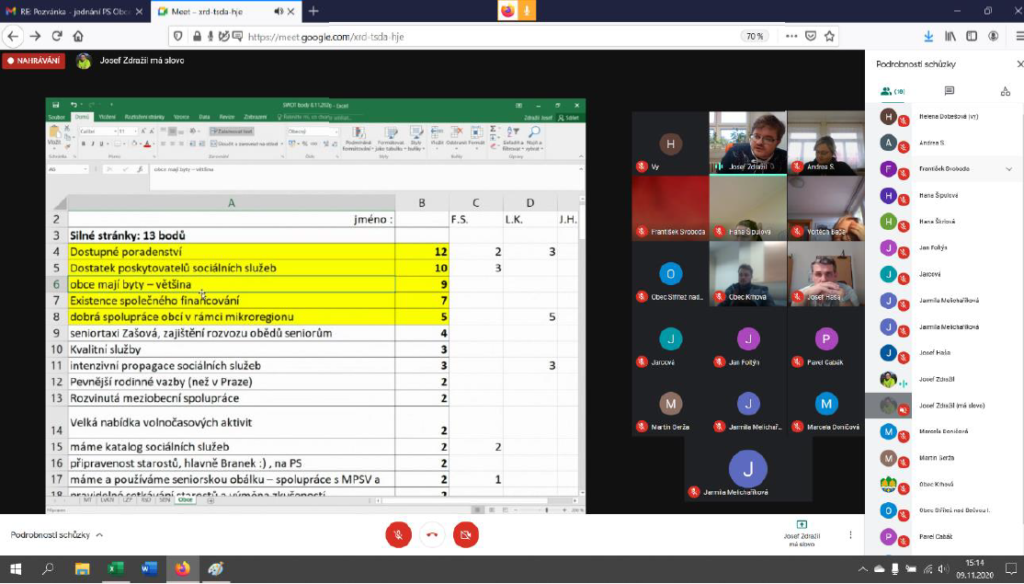Mute audio on the Meet browser tab
Screen dimensions: 1024x584
tap(278, 12)
